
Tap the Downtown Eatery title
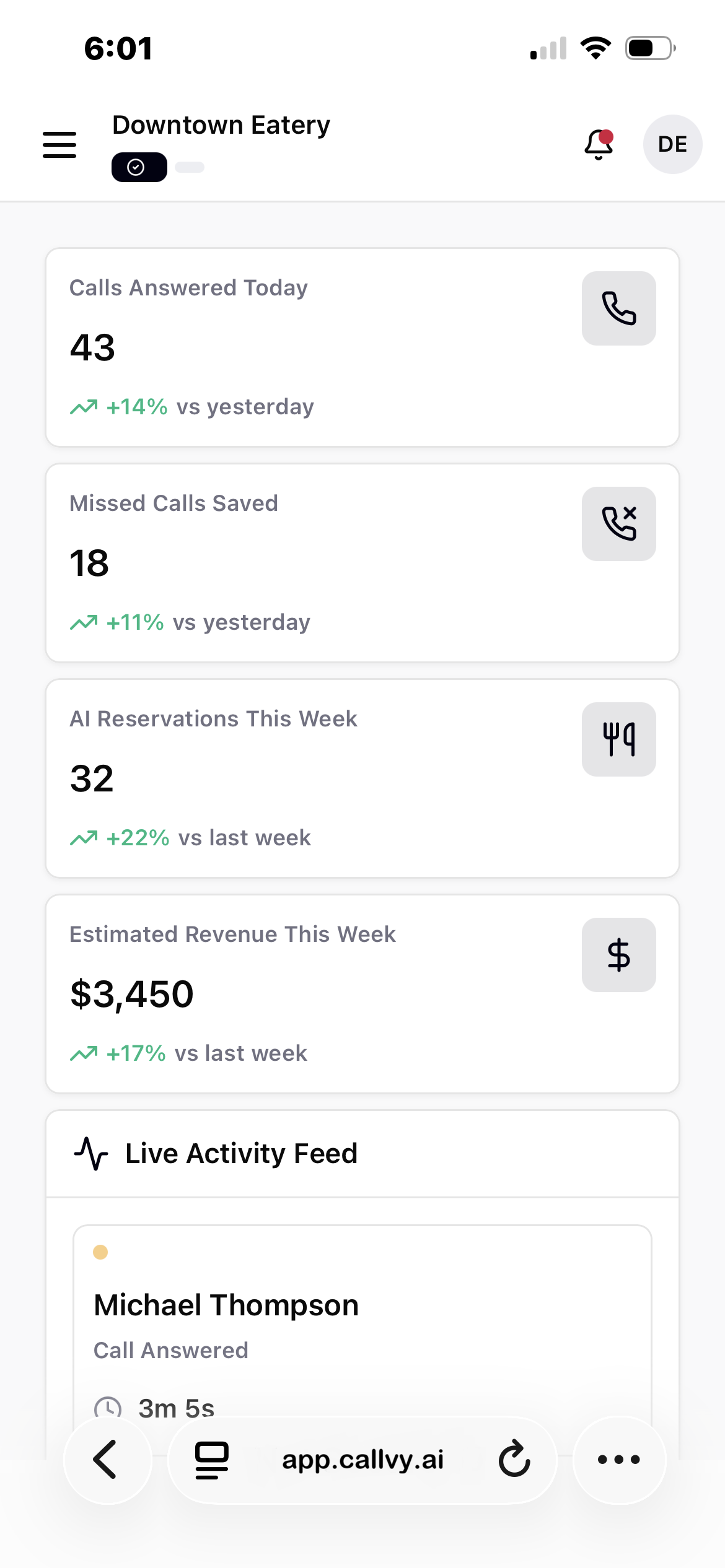[221, 125]
